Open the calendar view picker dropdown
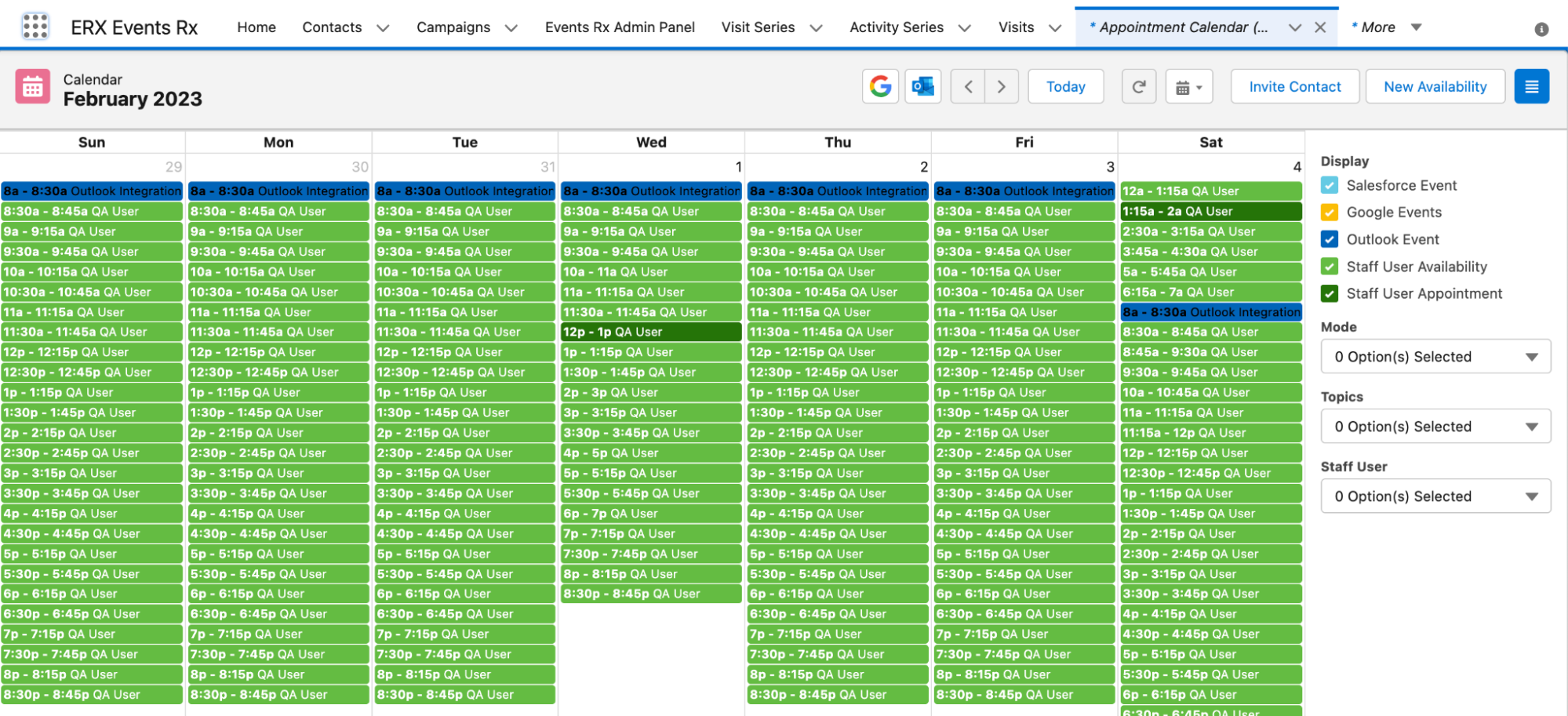The image size is (1568, 716). pyautogui.click(x=1189, y=86)
